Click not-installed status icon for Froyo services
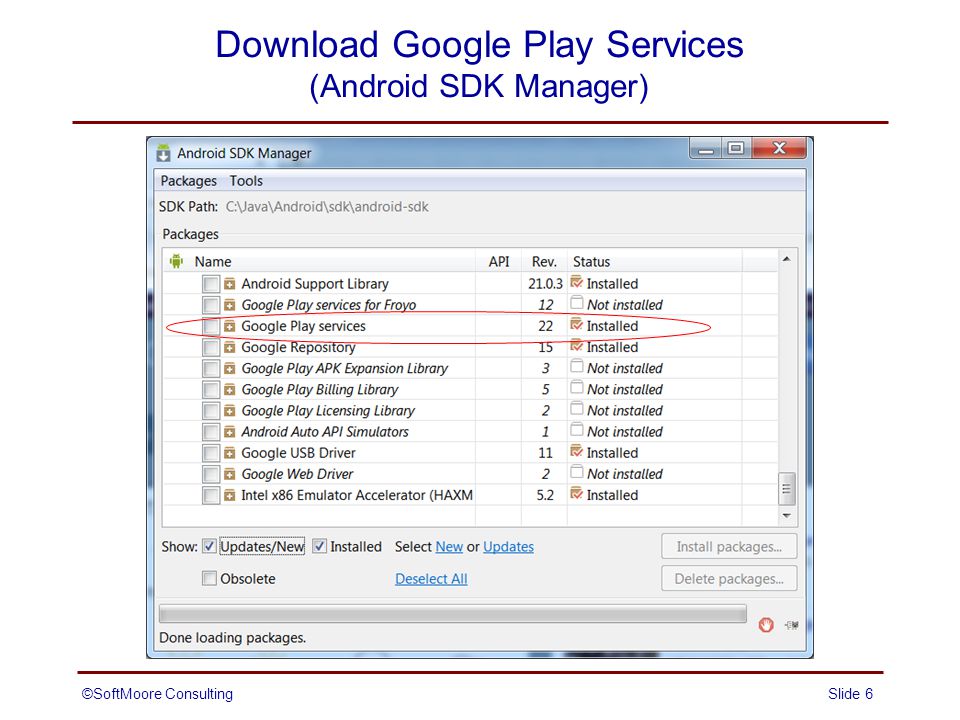This screenshot has width=960, height=720. [x=576, y=302]
